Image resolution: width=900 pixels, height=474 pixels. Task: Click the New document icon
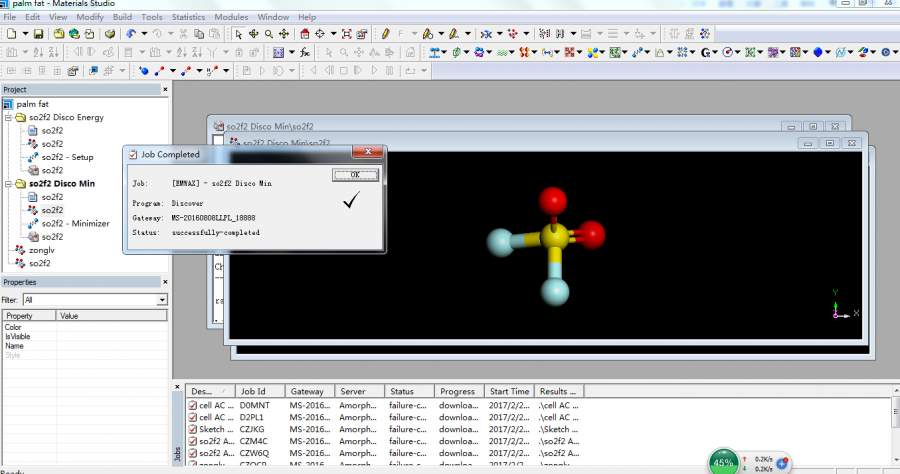[x=10, y=34]
